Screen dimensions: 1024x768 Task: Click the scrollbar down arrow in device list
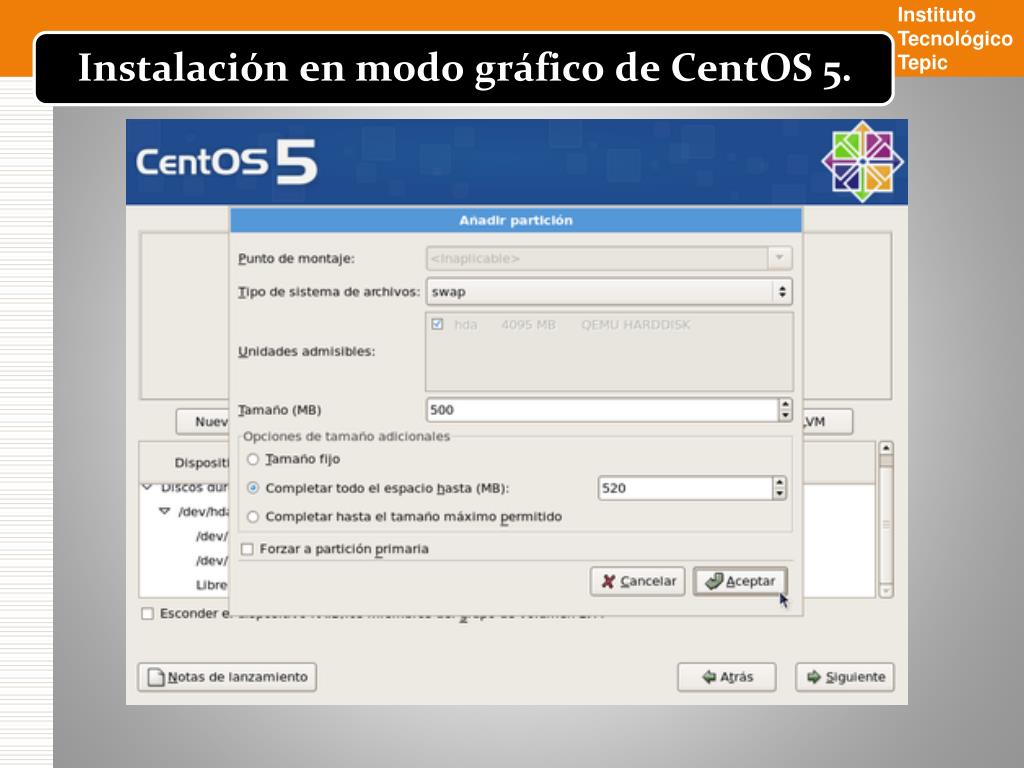[886, 591]
